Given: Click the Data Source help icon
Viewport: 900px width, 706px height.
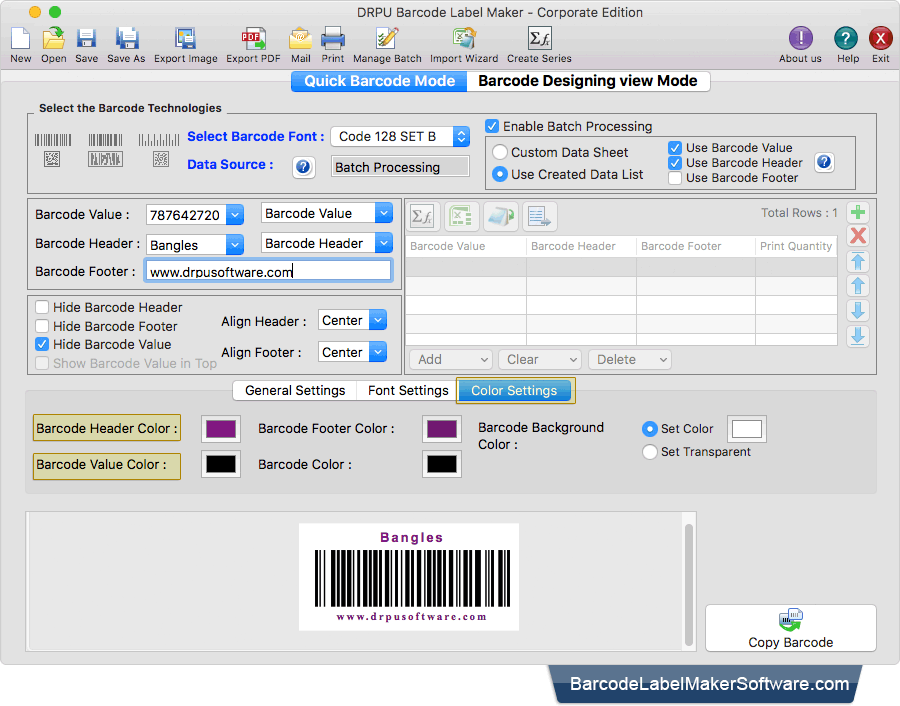Looking at the screenshot, I should coord(303,167).
